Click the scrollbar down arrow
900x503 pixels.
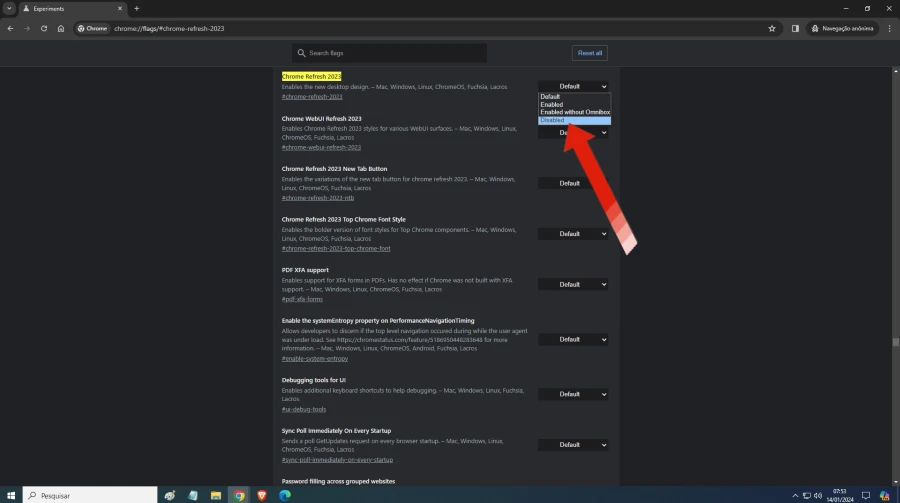pos(895,482)
